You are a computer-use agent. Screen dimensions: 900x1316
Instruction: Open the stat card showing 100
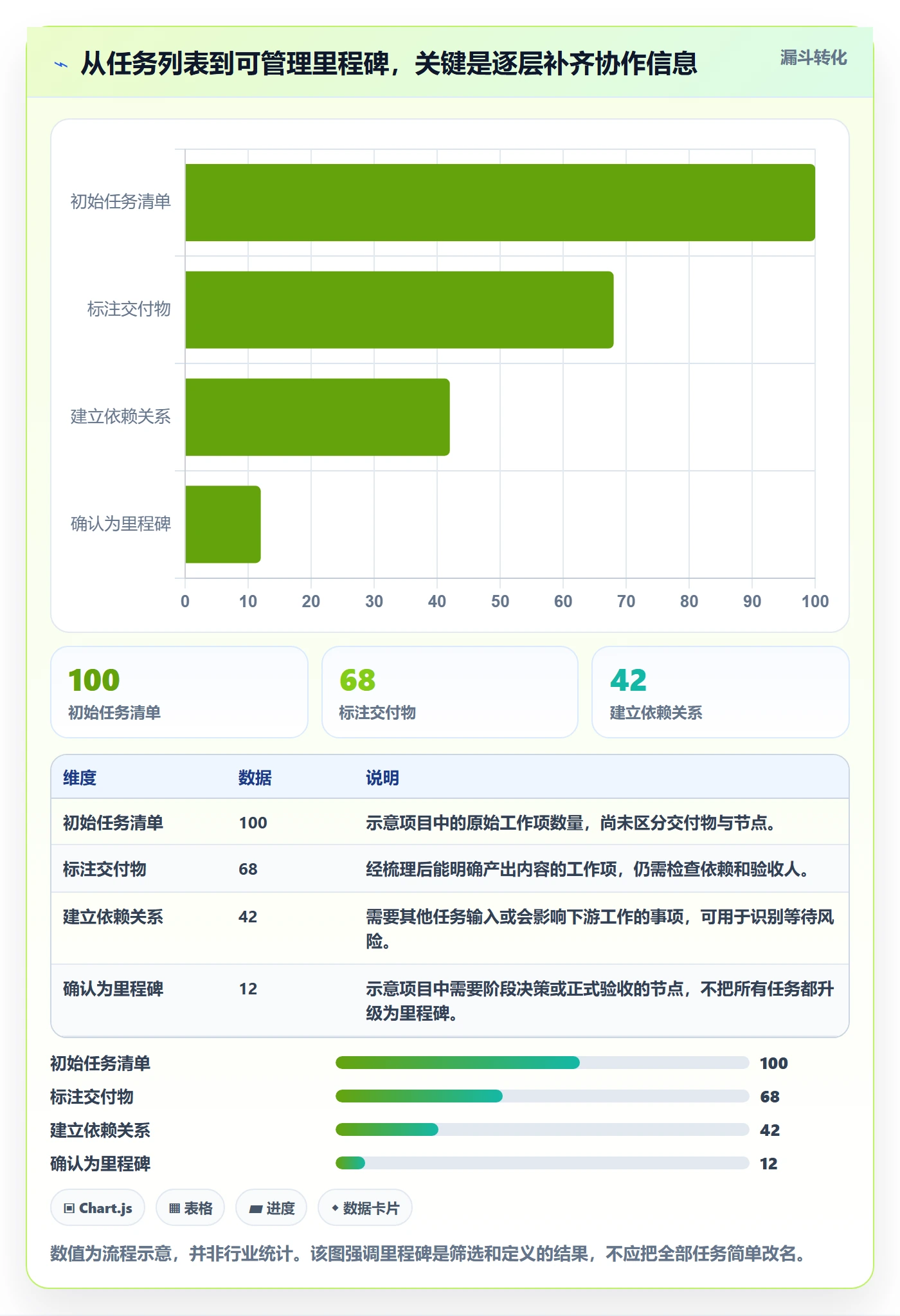[179, 692]
